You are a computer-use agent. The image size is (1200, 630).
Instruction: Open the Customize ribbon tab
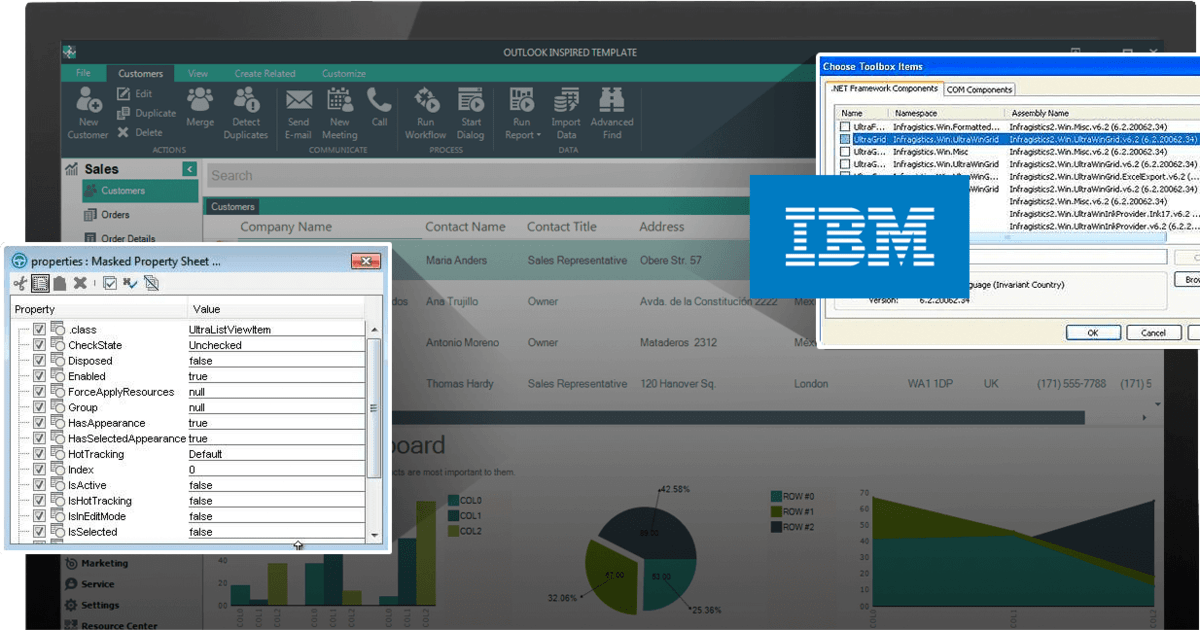tap(344, 73)
